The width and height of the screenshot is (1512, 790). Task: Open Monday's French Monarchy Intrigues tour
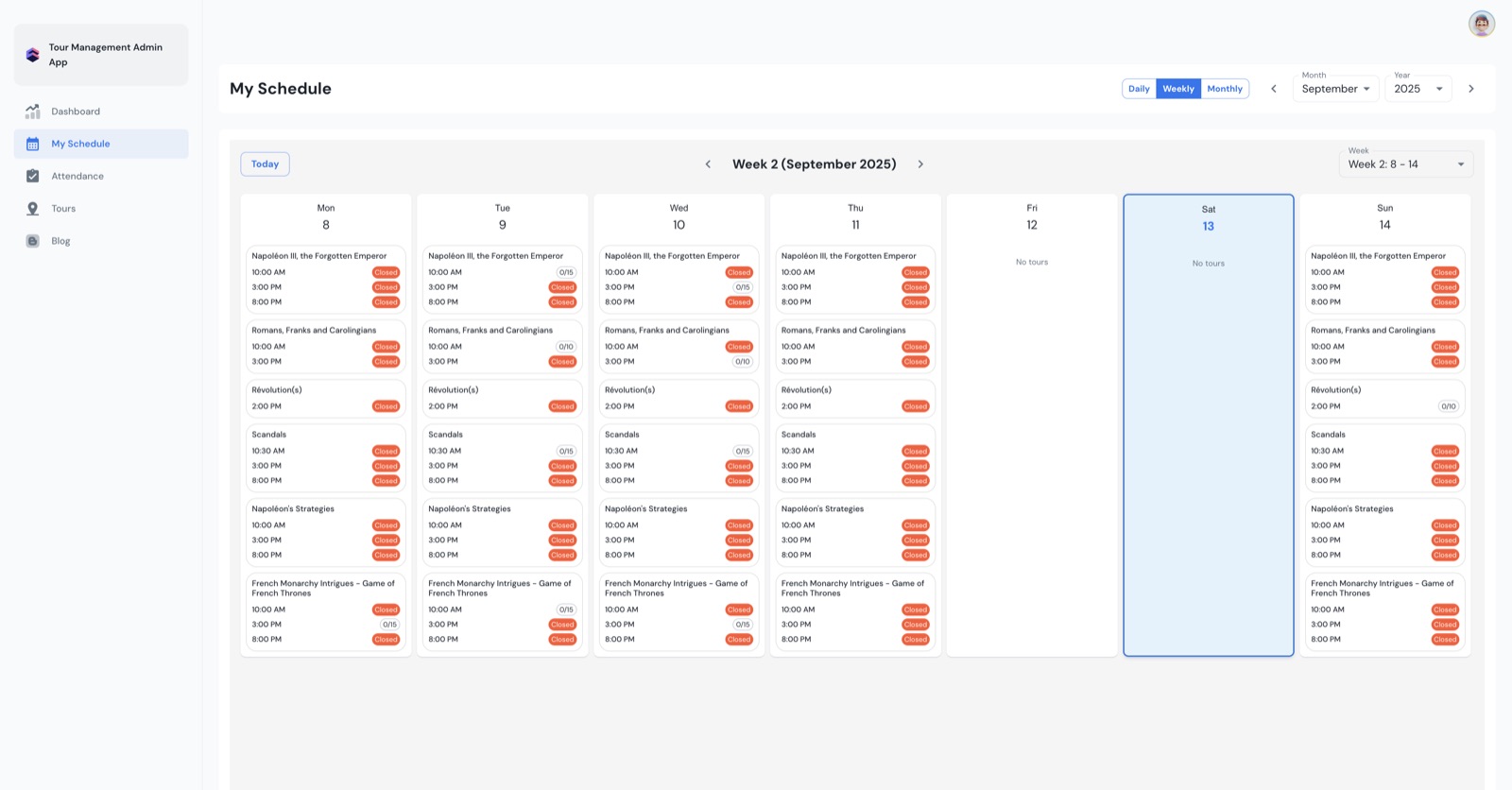(326, 612)
